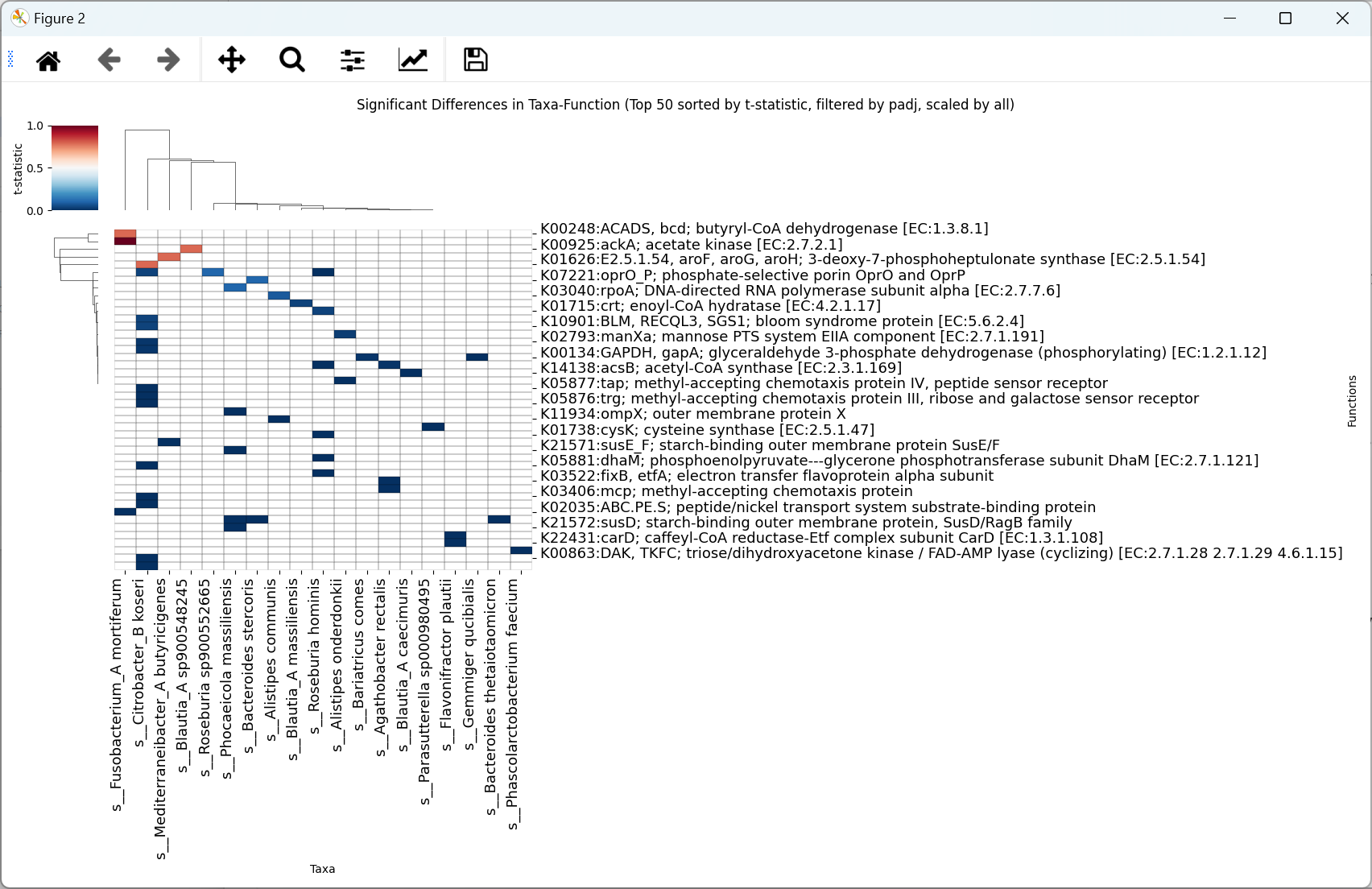The width and height of the screenshot is (1372, 889).
Task: Click the s__Alistipes communis axis label
Action: pyautogui.click(x=271, y=660)
